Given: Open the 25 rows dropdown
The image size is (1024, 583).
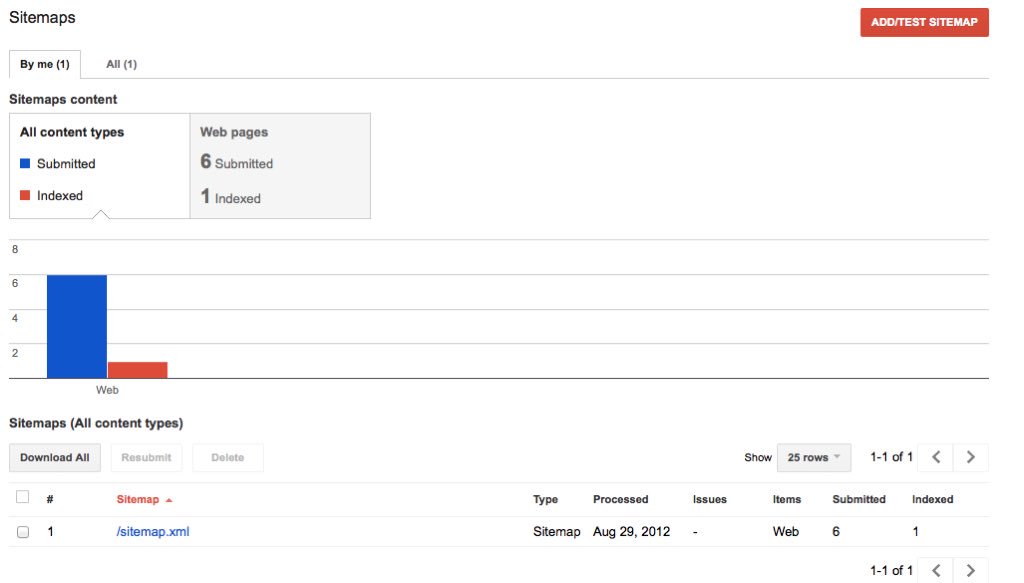Looking at the screenshot, I should pos(814,457).
